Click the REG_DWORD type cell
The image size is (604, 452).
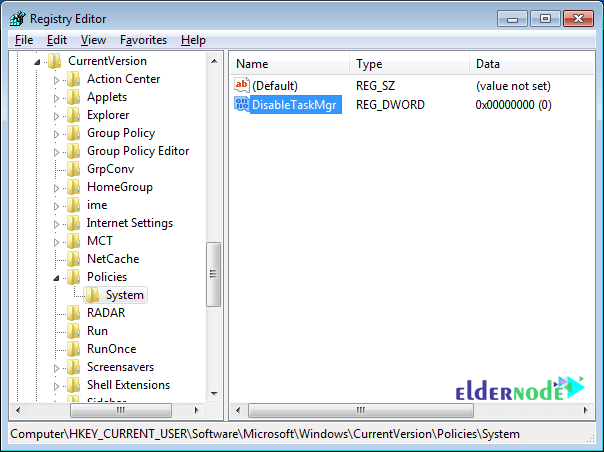(x=390, y=104)
